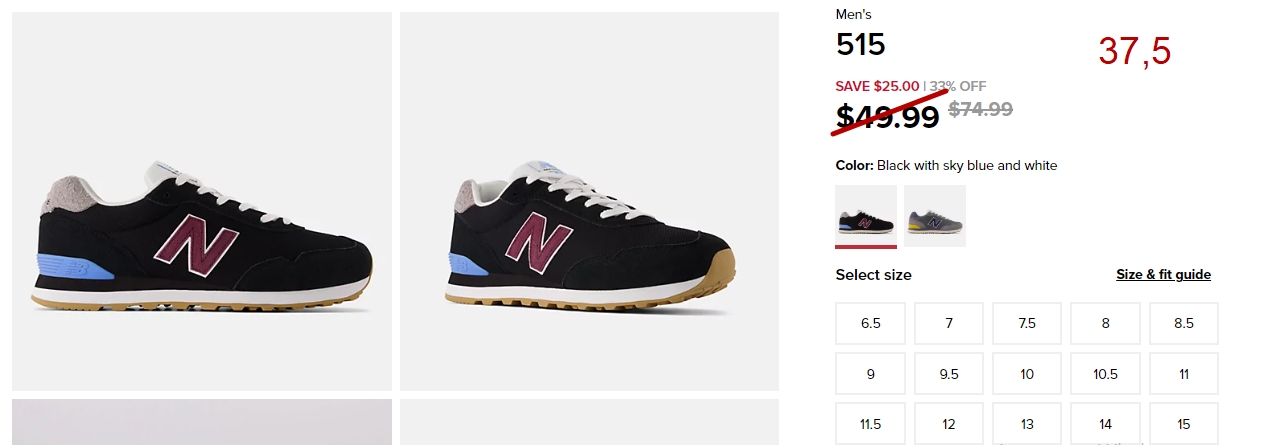
Task: Pick size 10.5
Action: coord(1105,374)
